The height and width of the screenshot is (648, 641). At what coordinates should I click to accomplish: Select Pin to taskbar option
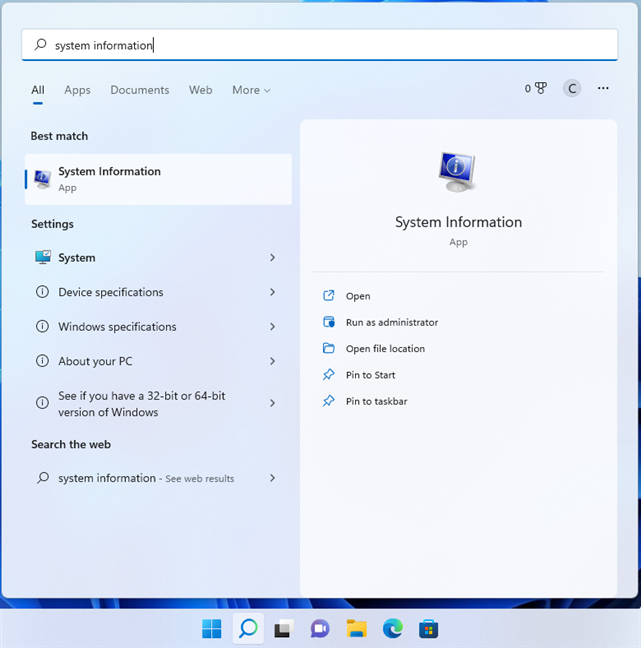376,401
